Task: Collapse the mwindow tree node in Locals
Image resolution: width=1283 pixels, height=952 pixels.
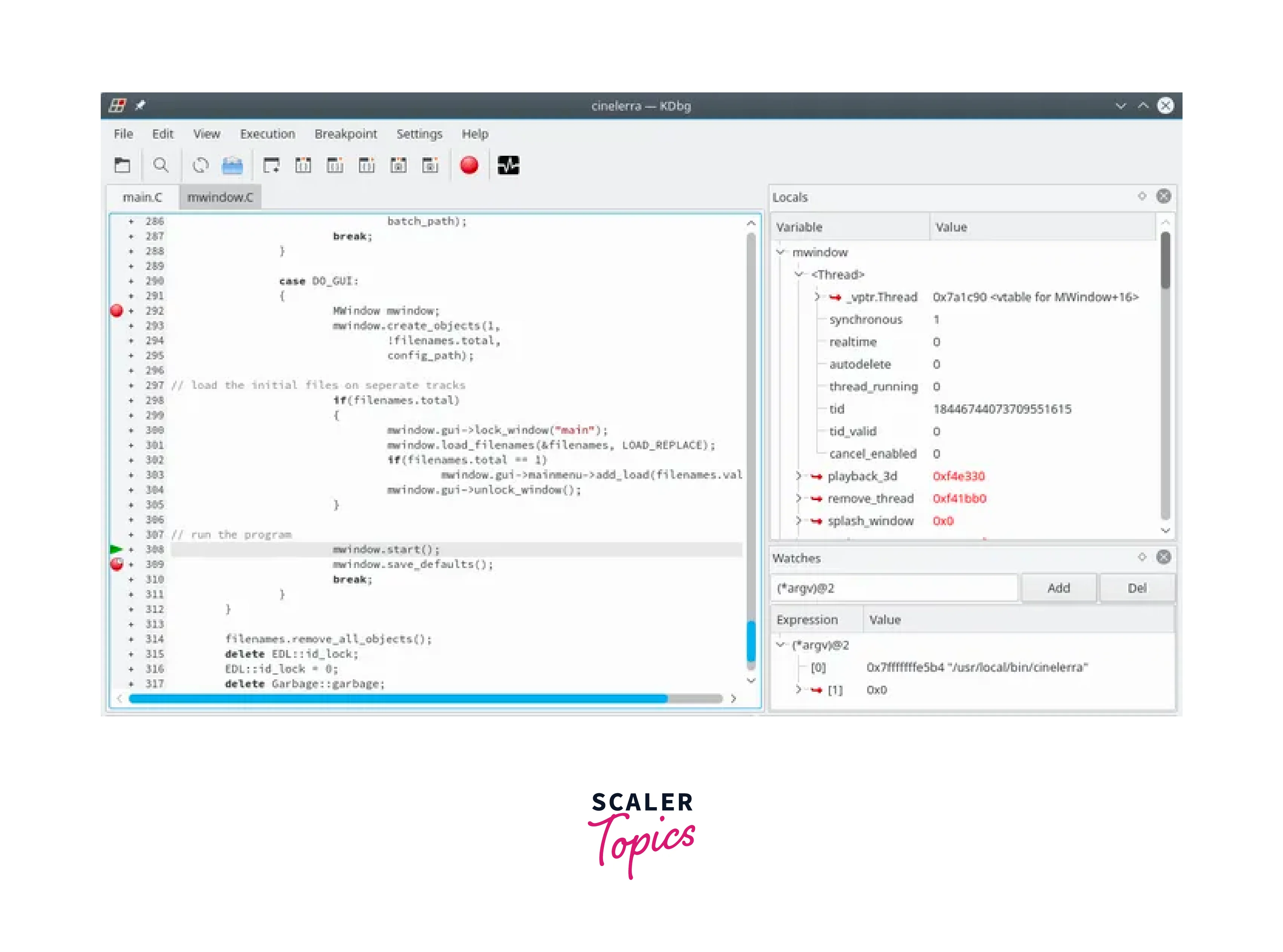Action: [780, 252]
